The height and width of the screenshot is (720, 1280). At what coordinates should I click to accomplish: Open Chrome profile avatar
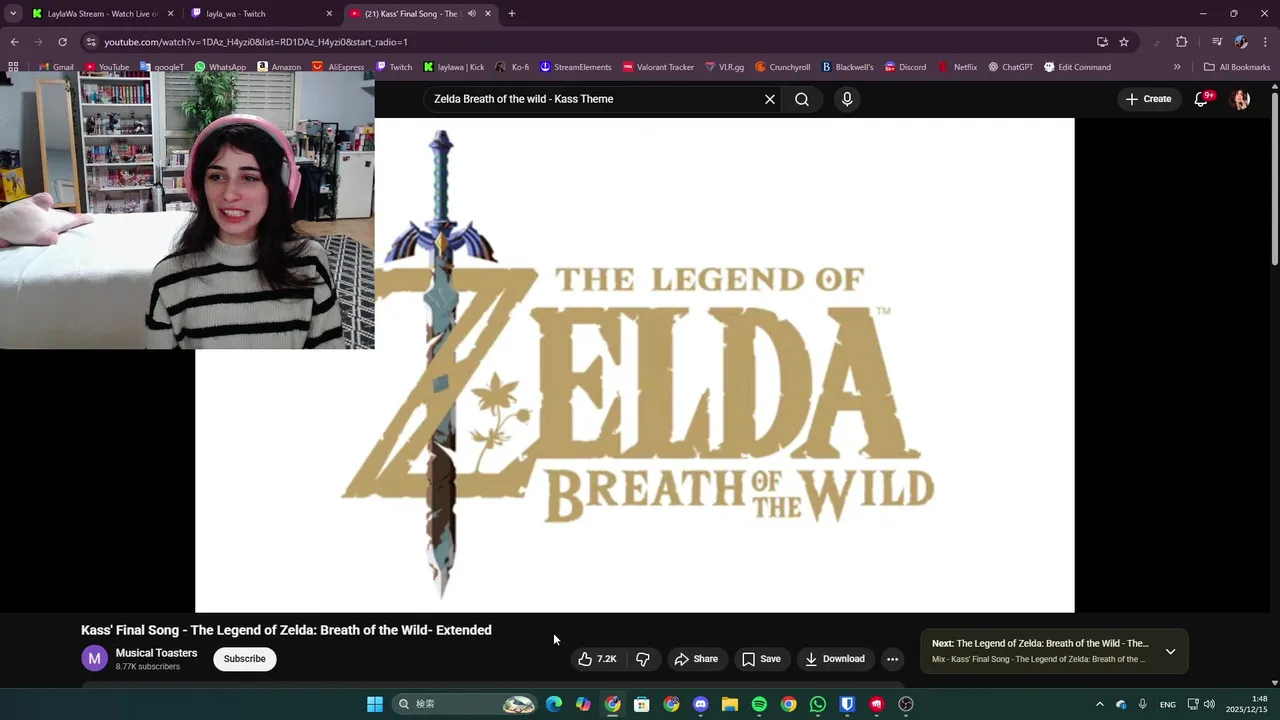[1241, 42]
